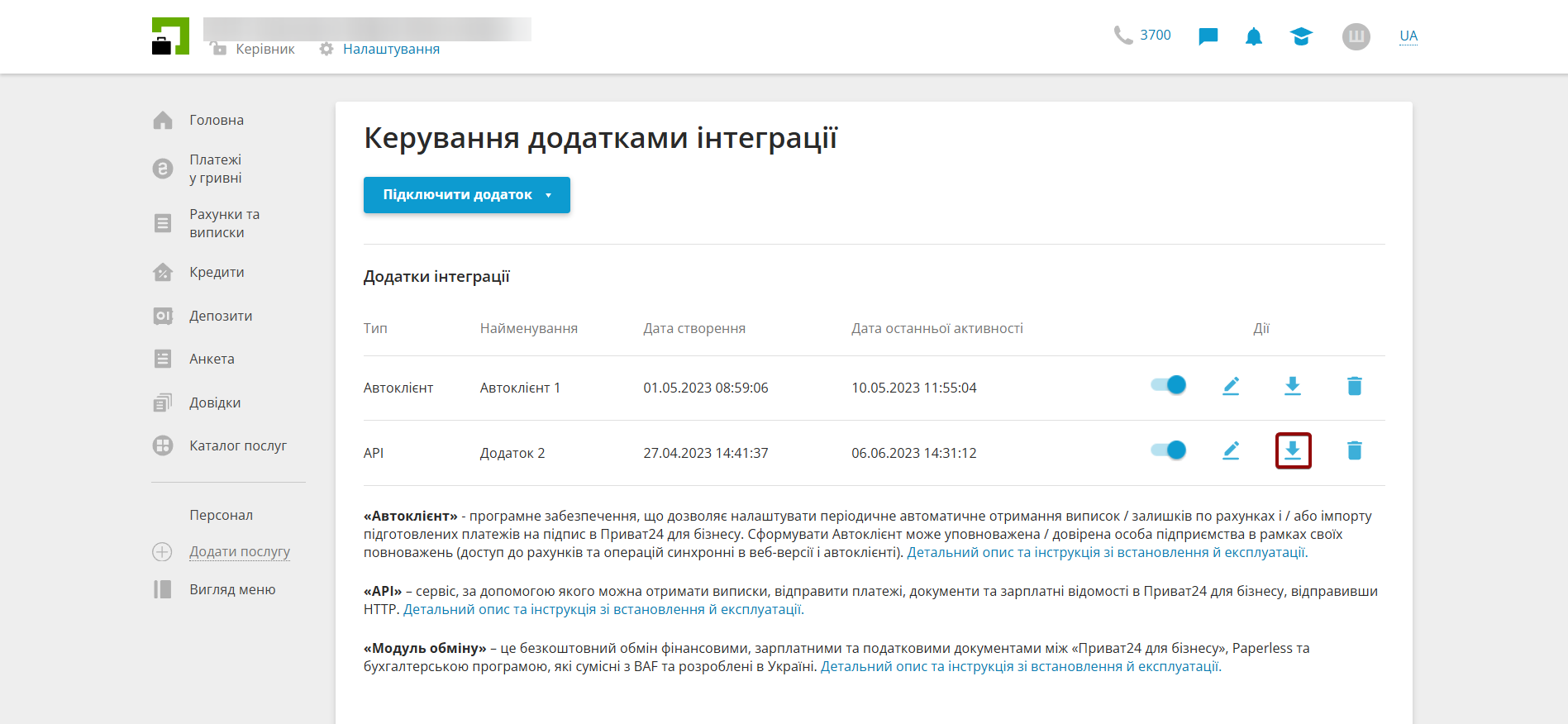1568x724 pixels.
Task: Click the Депозити sidebar icon
Action: coord(163,316)
